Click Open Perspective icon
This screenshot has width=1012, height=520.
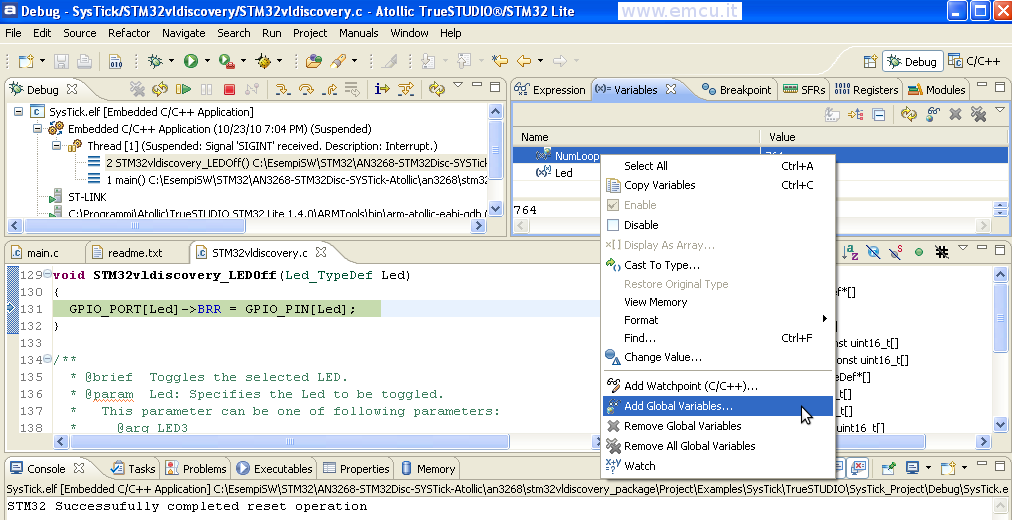click(x=871, y=61)
